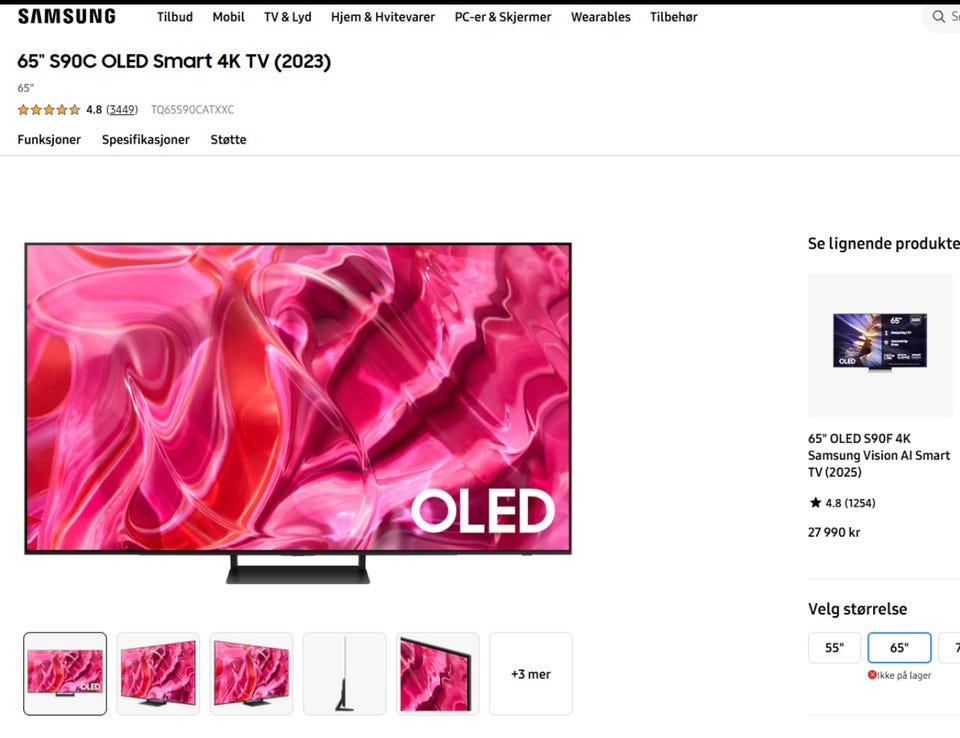Click the S90F product thumbnail image

pos(880,345)
